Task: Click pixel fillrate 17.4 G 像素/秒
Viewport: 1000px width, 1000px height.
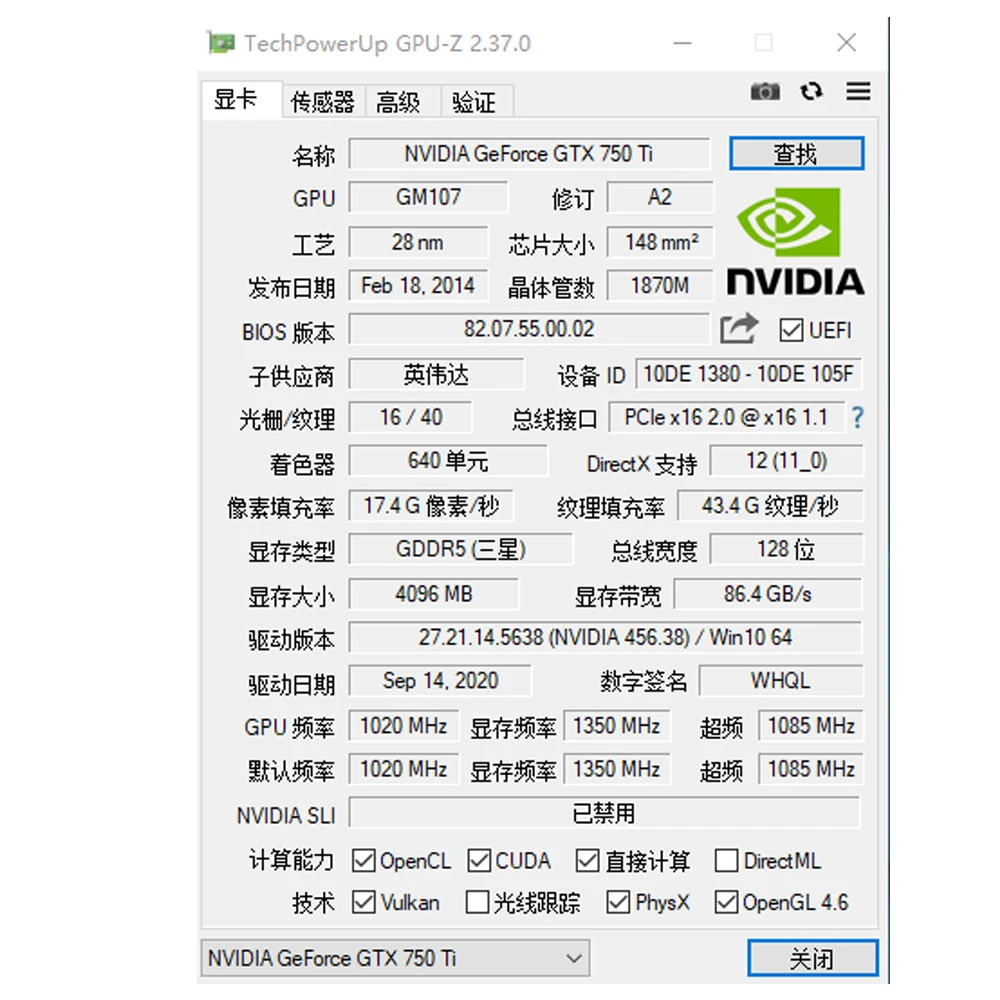Action: pyautogui.click(x=431, y=506)
